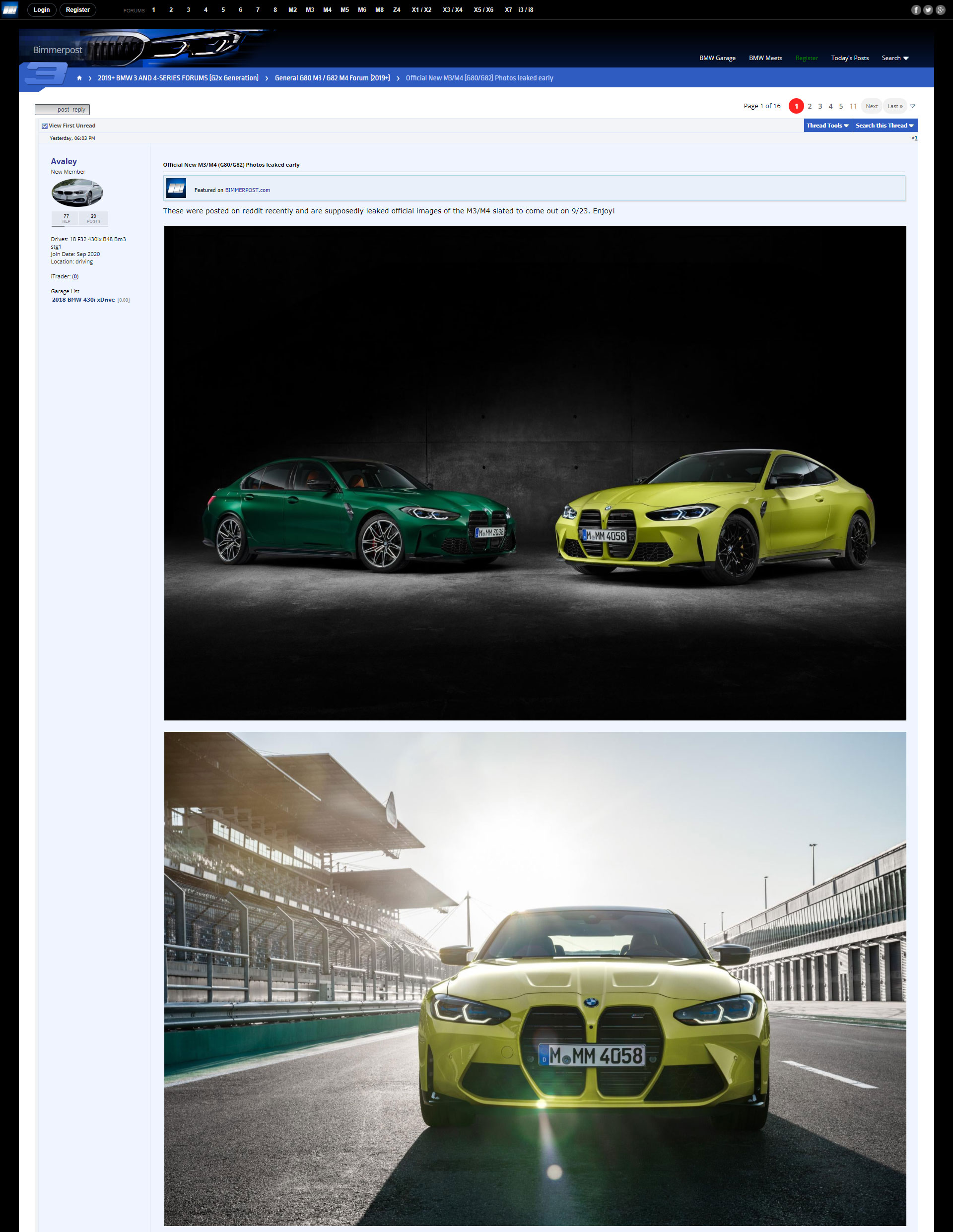Click the Bimmerpost featured logo icon
This screenshot has height=1232, width=953.
click(x=176, y=188)
